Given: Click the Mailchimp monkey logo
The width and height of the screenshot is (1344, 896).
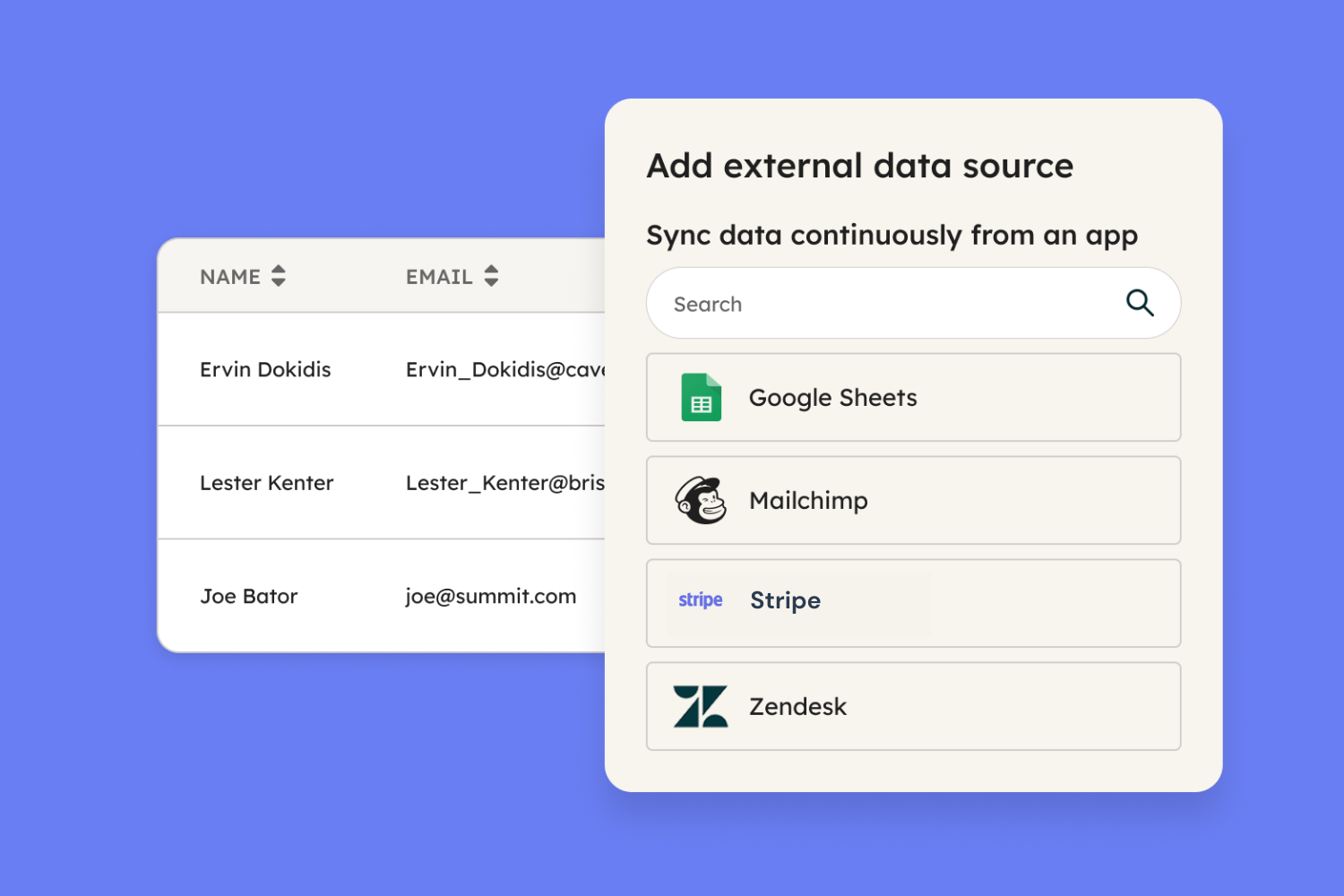Looking at the screenshot, I should (x=701, y=500).
